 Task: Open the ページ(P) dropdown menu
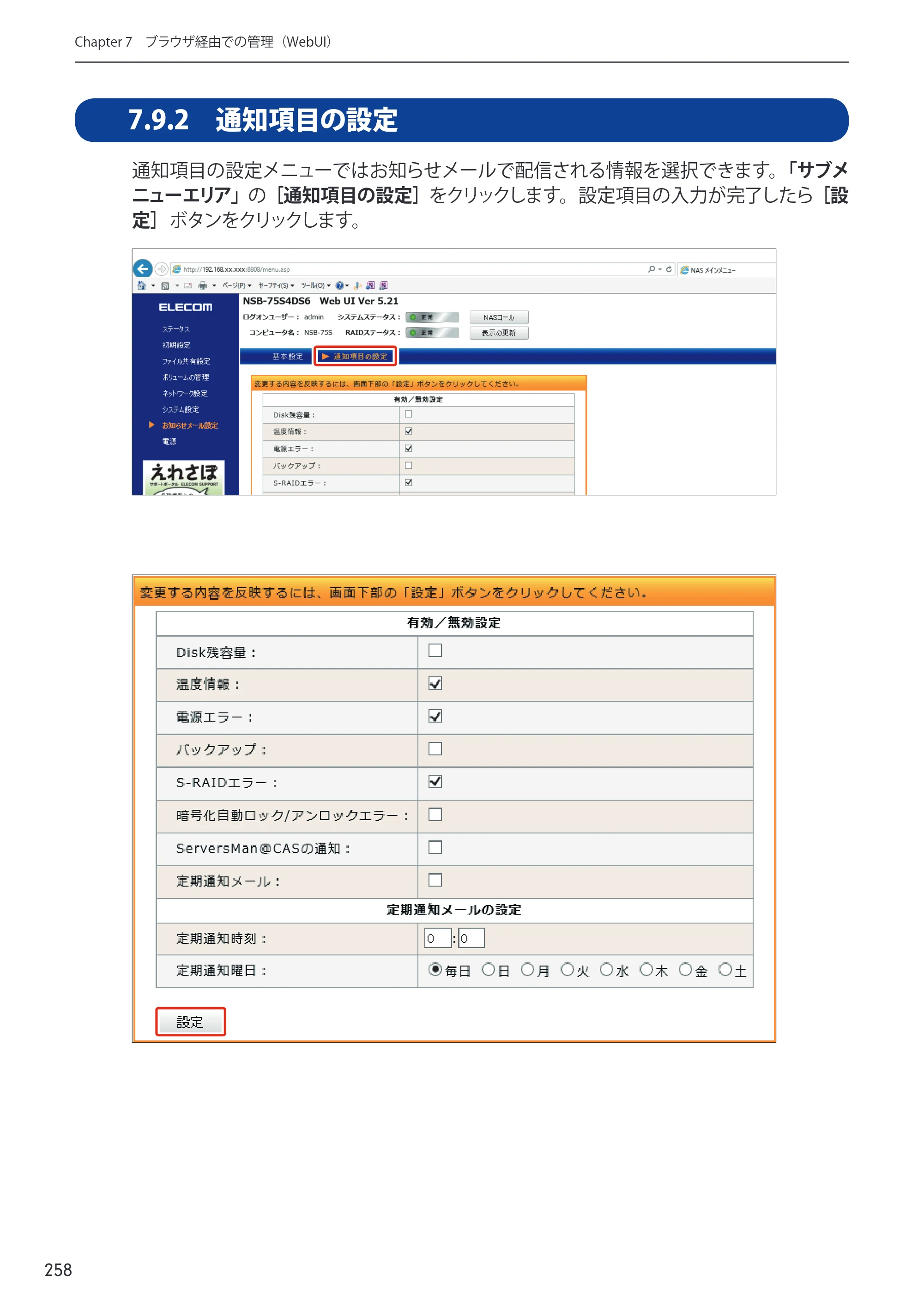tap(237, 286)
